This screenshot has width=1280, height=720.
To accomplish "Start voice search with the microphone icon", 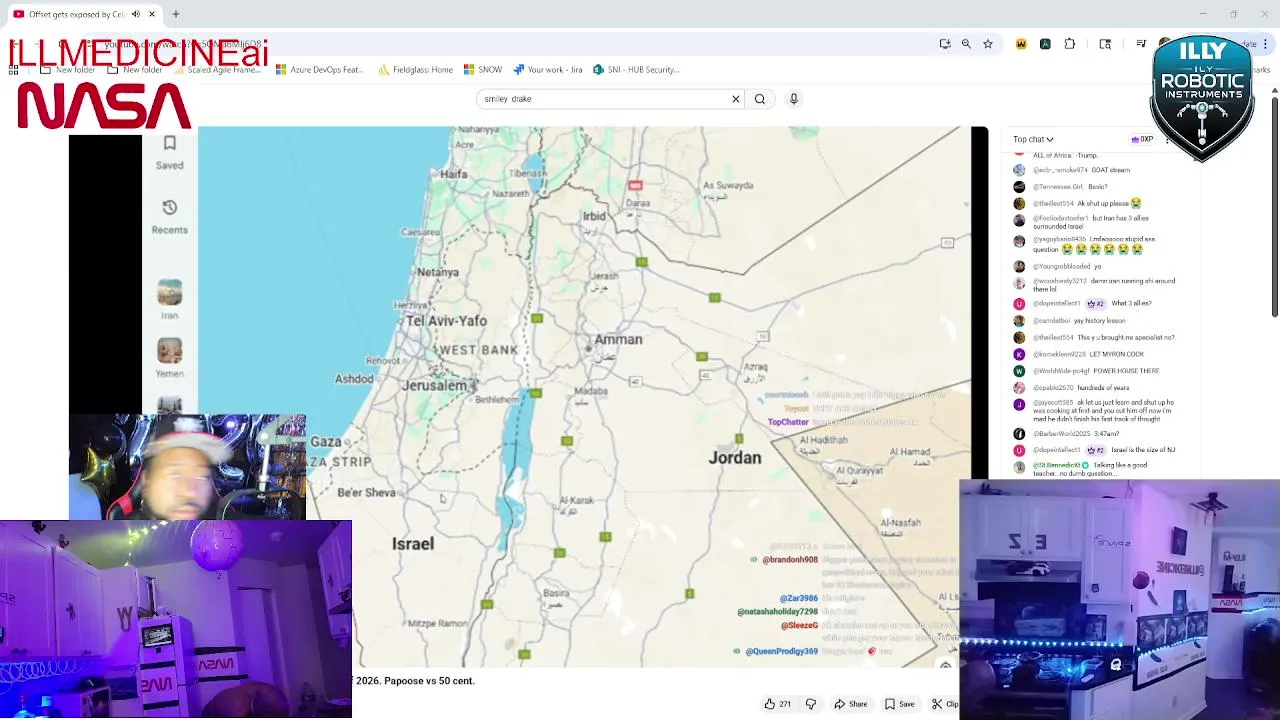I will coord(794,99).
